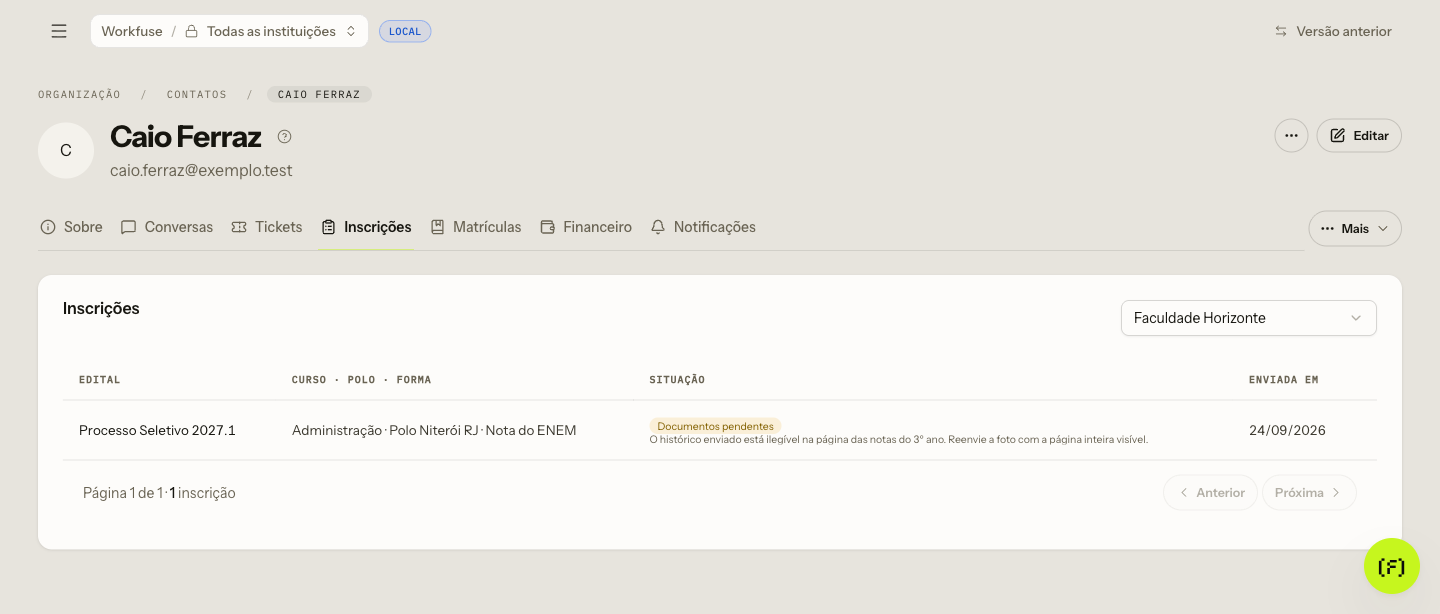The image size is (1440, 614).
Task: Click the Processo Seletivo 2027.1 row
Action: click(719, 430)
